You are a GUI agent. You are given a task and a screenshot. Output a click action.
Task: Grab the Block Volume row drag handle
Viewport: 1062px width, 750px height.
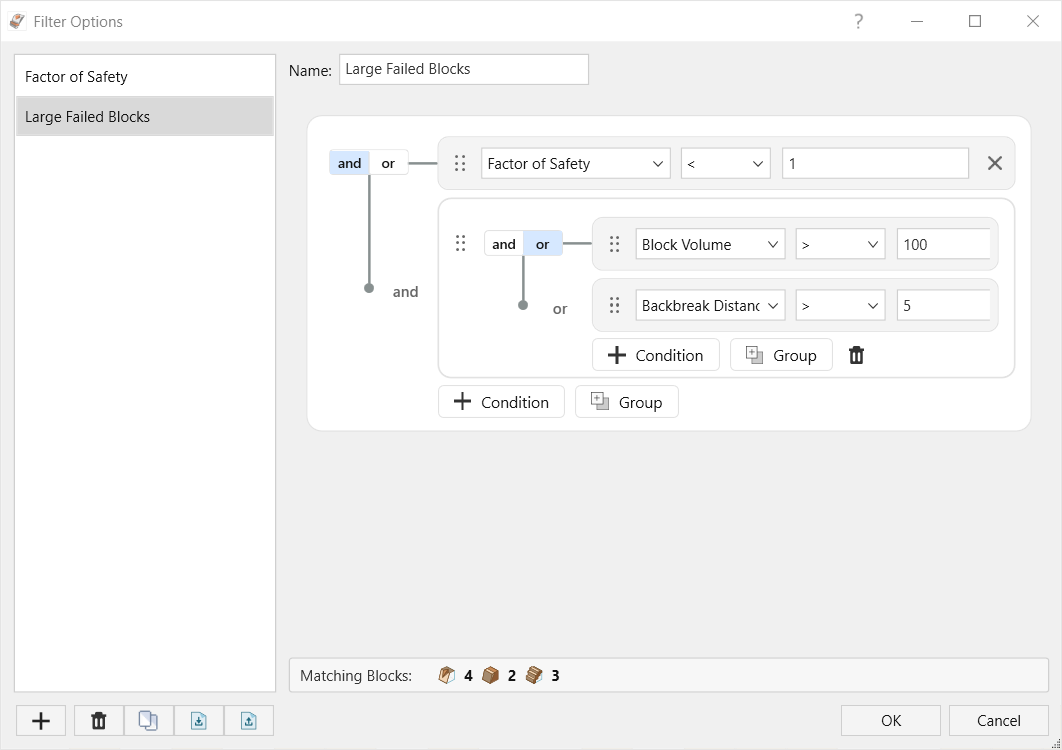[614, 244]
